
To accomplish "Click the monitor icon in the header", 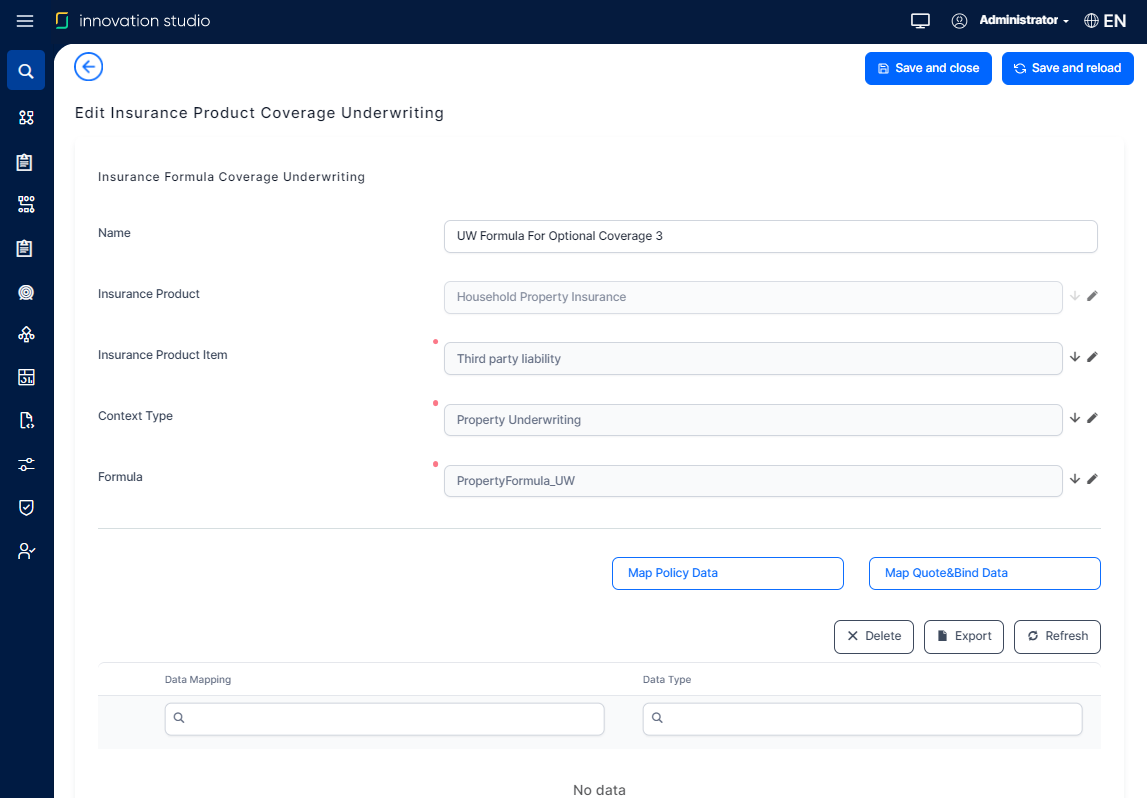I will 920,21.
